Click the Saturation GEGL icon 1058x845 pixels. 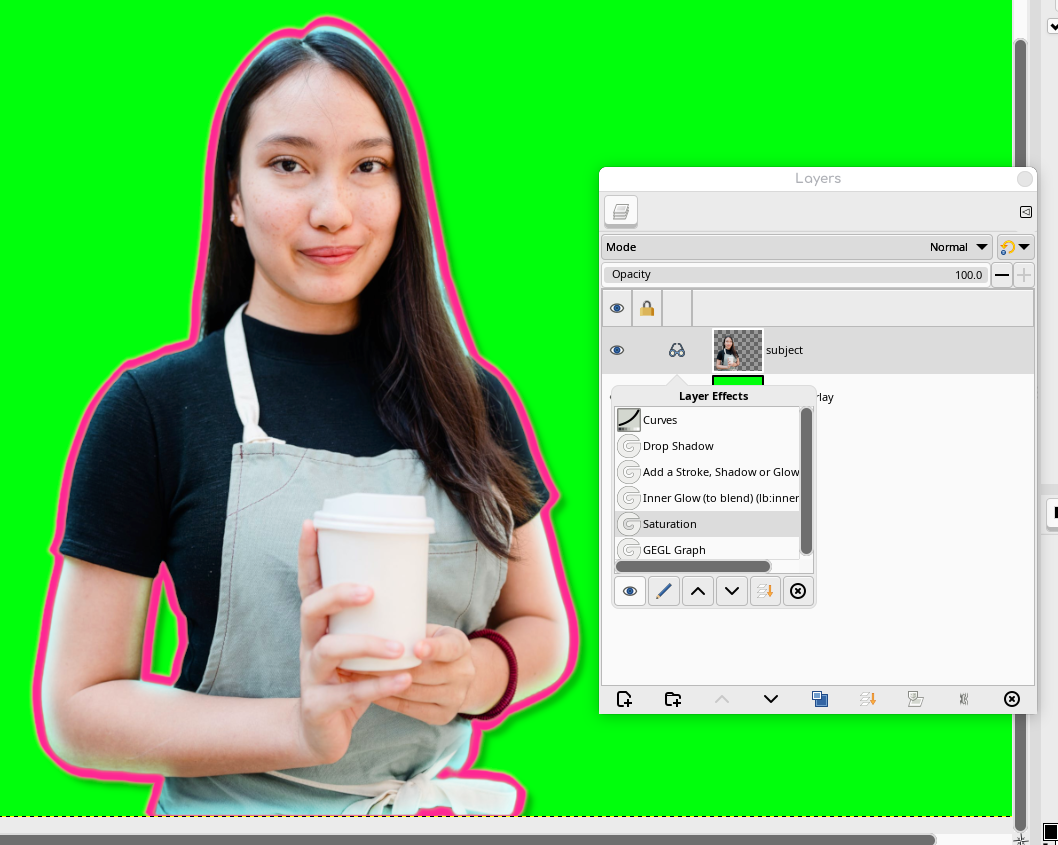point(628,524)
